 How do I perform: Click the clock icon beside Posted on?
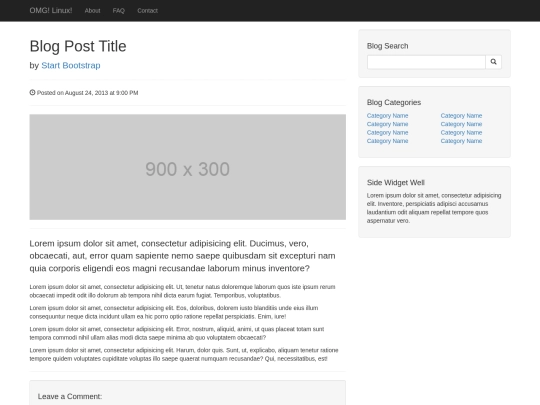32,92
